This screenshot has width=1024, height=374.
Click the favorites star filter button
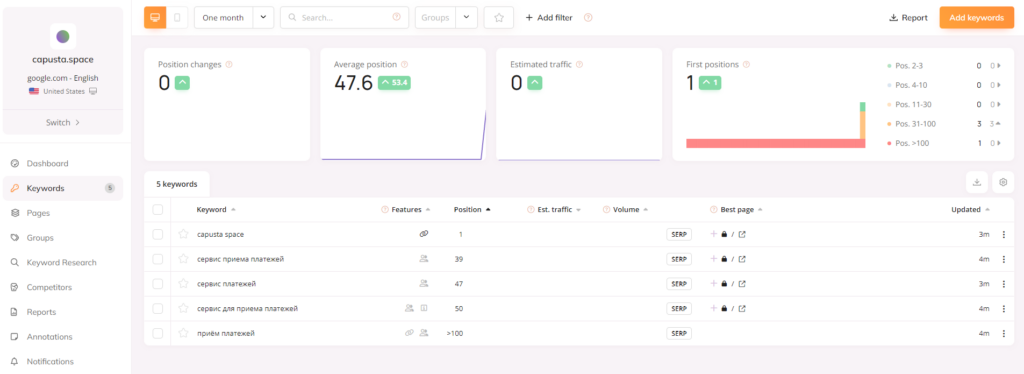coord(499,18)
